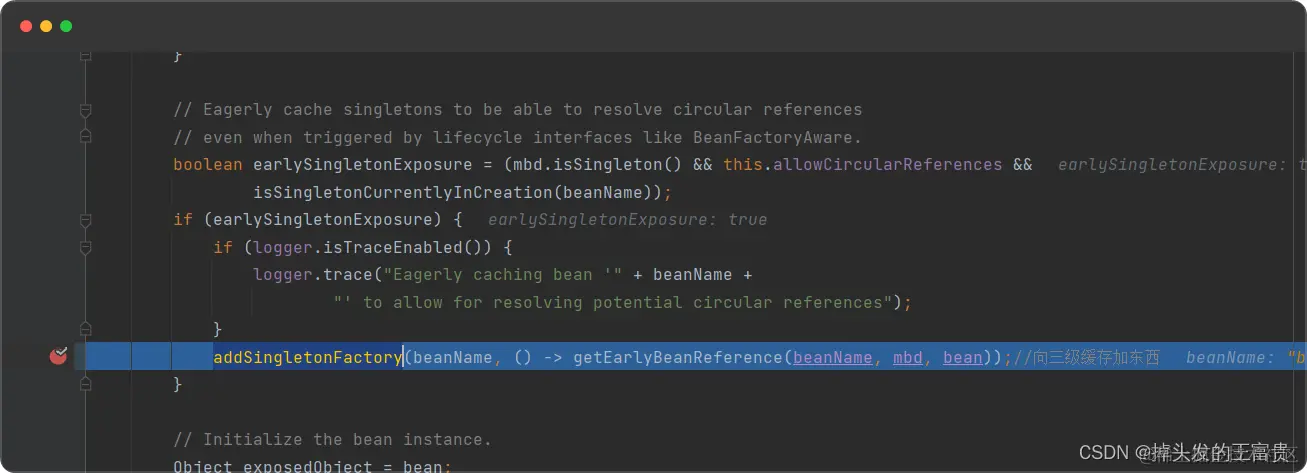This screenshot has height=473, width=1307.
Task: Toggle the breakpoint on the addSingletonFactory line
Action: [58, 355]
